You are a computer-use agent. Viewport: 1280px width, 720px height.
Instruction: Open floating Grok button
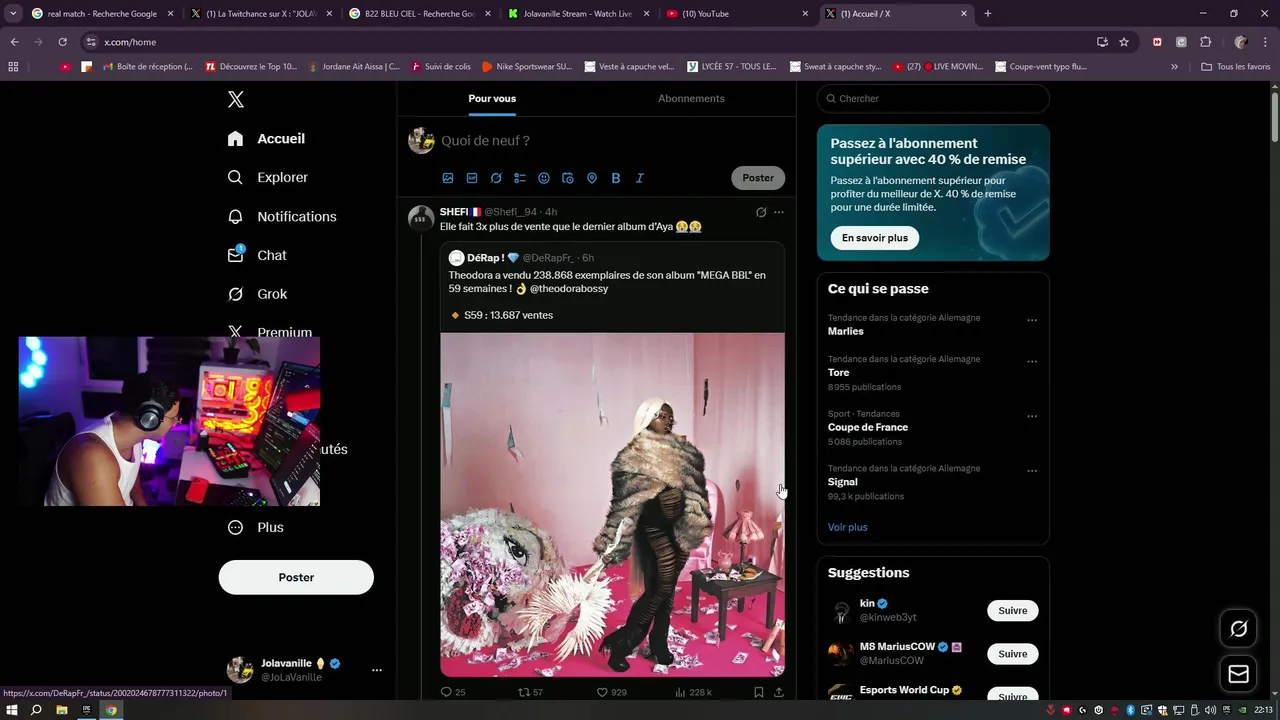pyautogui.click(x=1239, y=629)
